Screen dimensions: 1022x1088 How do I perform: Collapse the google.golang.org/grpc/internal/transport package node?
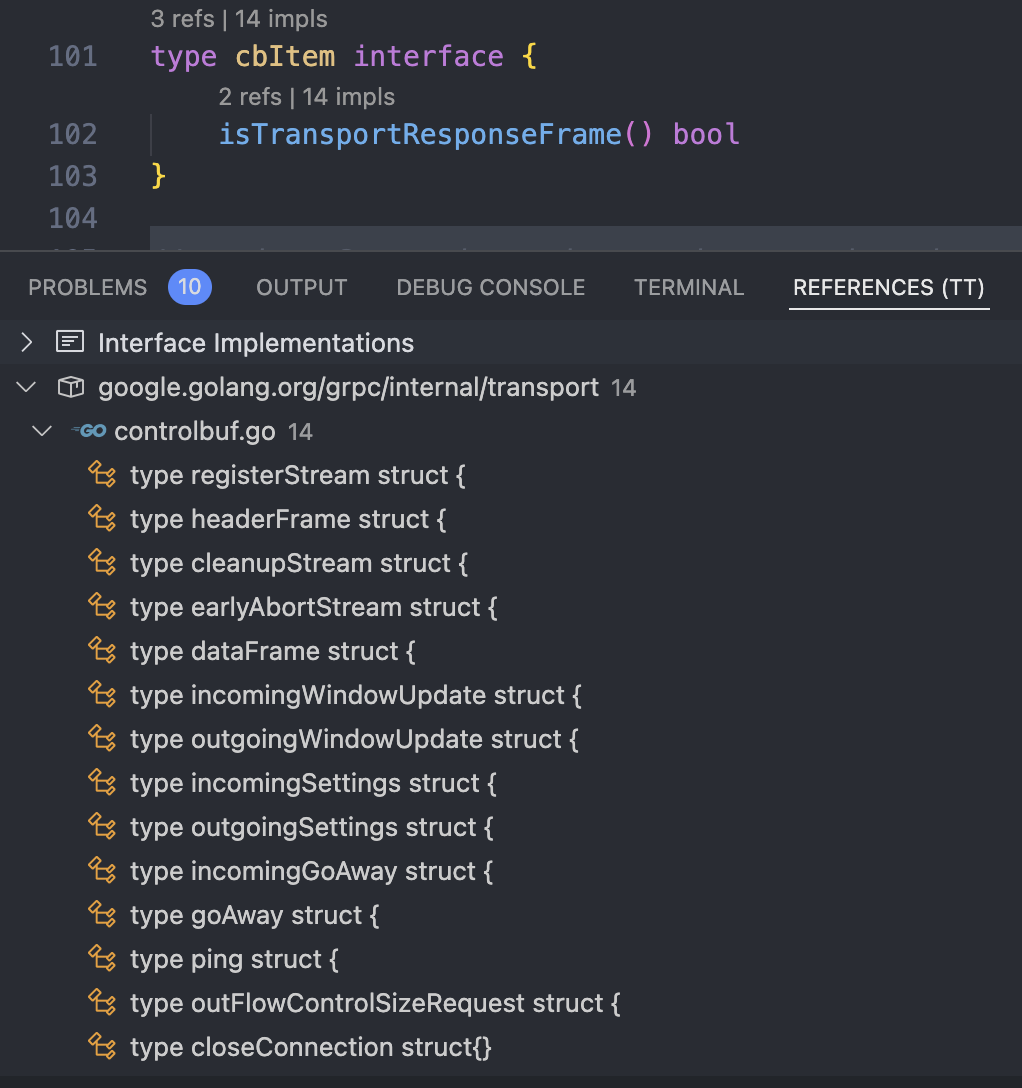tap(26, 387)
